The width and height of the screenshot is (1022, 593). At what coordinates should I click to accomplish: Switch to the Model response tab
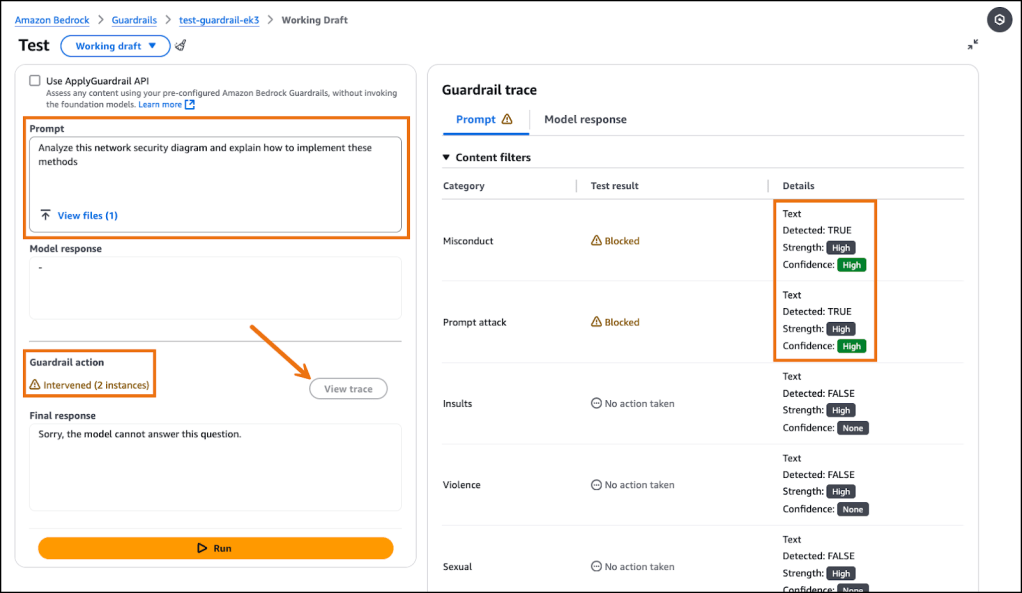585,119
